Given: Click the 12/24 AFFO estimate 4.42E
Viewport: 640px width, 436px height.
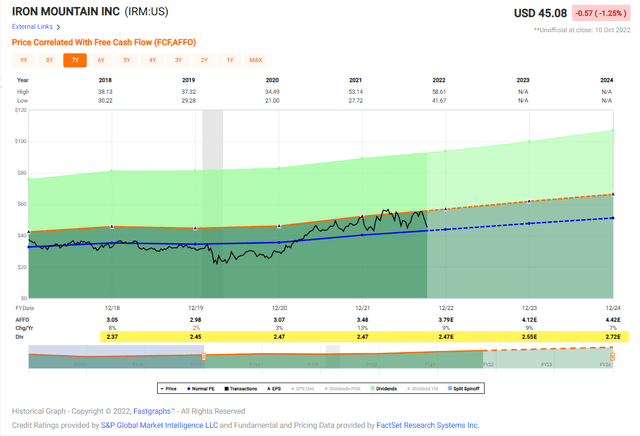Looking at the screenshot, I should pyautogui.click(x=613, y=320).
